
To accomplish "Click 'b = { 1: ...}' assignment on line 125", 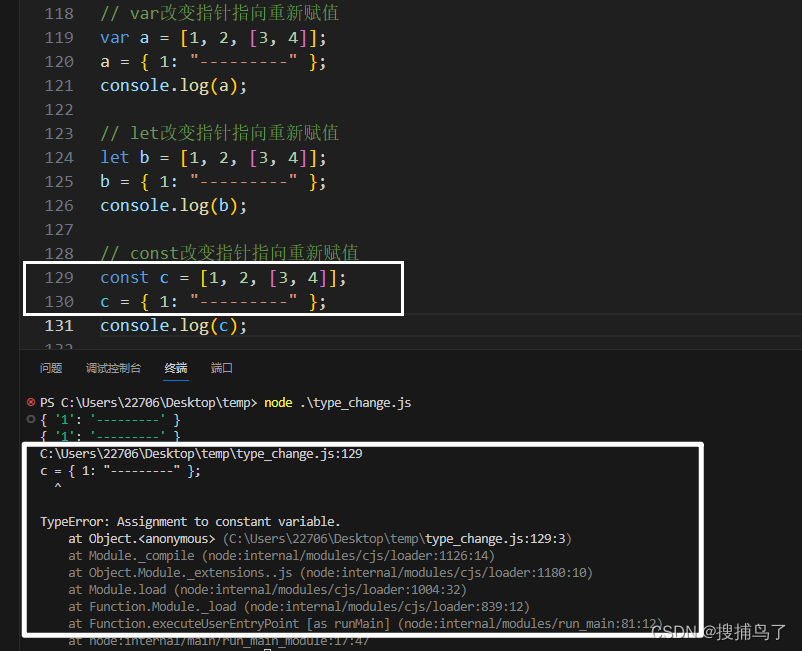I will [213, 182].
